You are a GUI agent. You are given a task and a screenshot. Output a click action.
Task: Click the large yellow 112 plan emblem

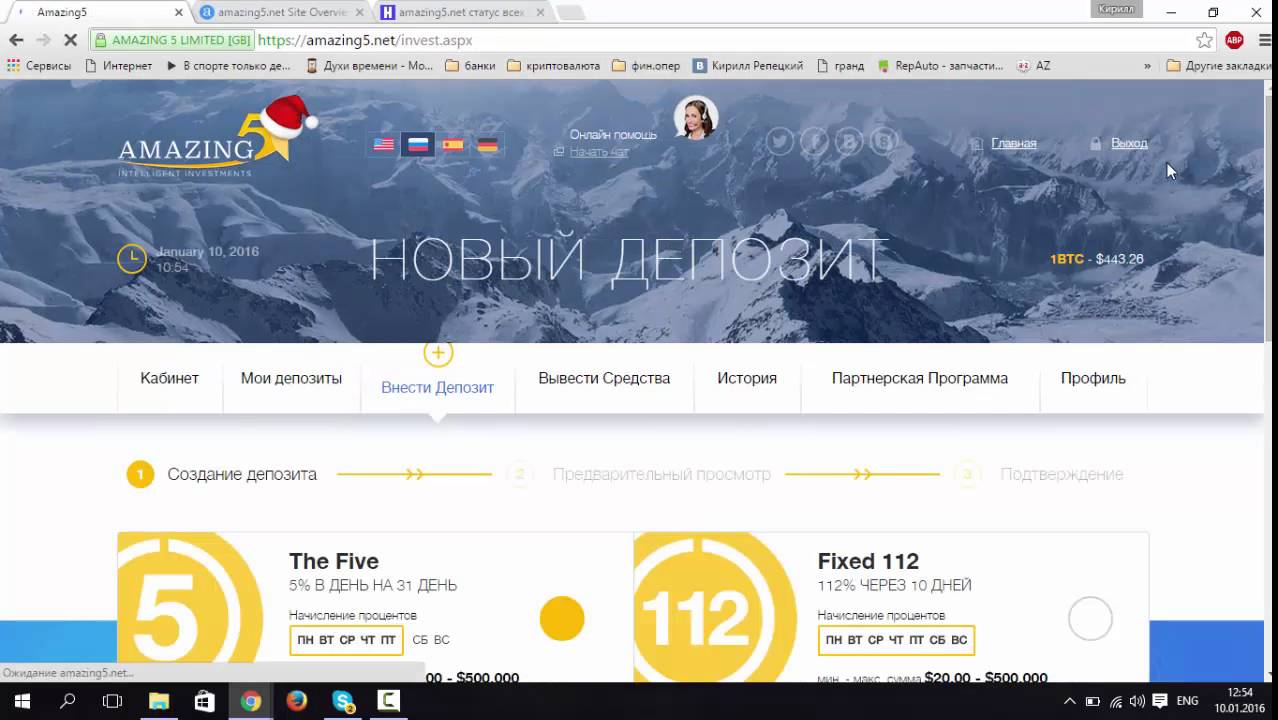(714, 607)
